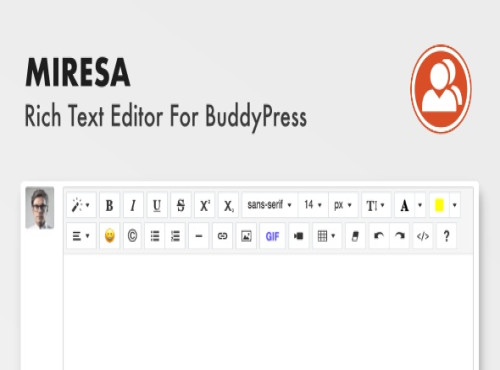Redo the last action
Viewport: 500px width, 370px height.
(399, 236)
